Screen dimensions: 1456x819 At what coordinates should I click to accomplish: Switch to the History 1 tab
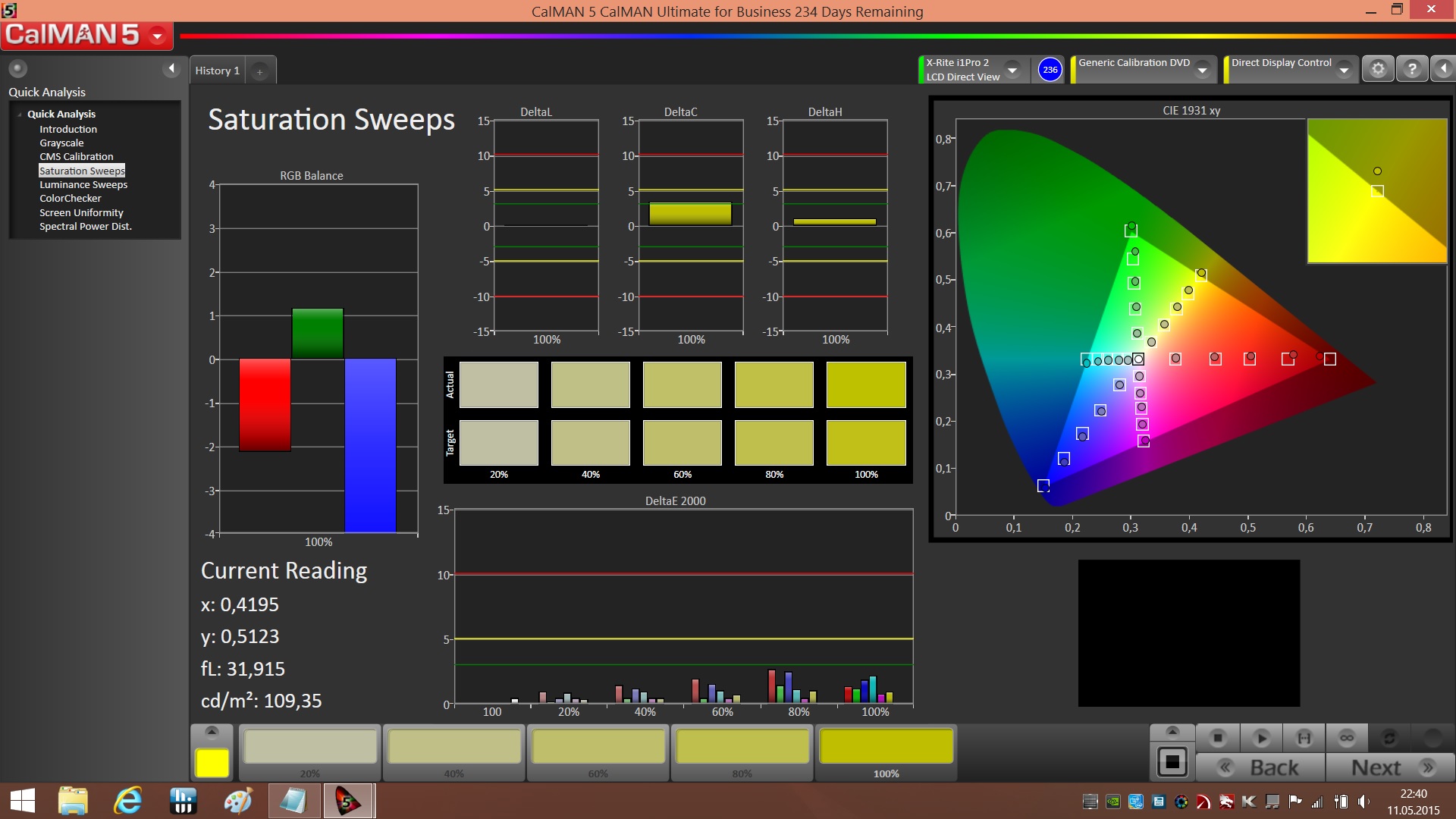click(217, 71)
